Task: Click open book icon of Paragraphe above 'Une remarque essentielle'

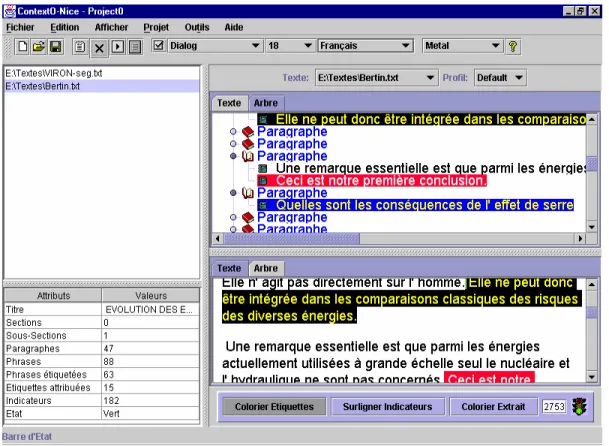Action: (248, 156)
